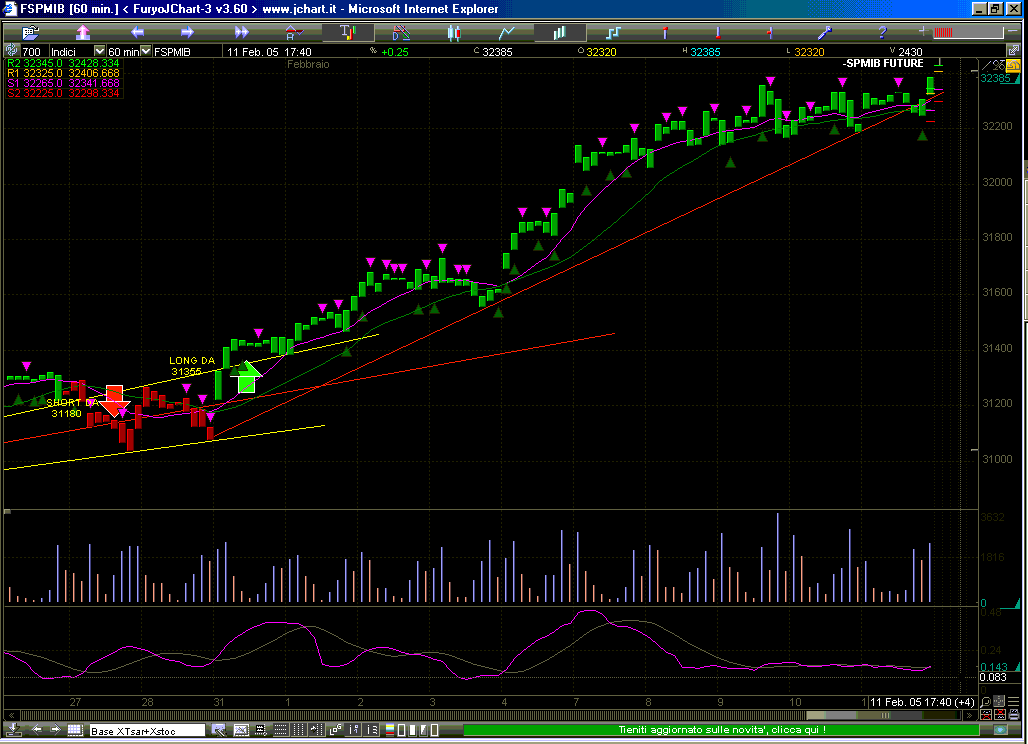Go back with the left arrow icon

coord(135,32)
